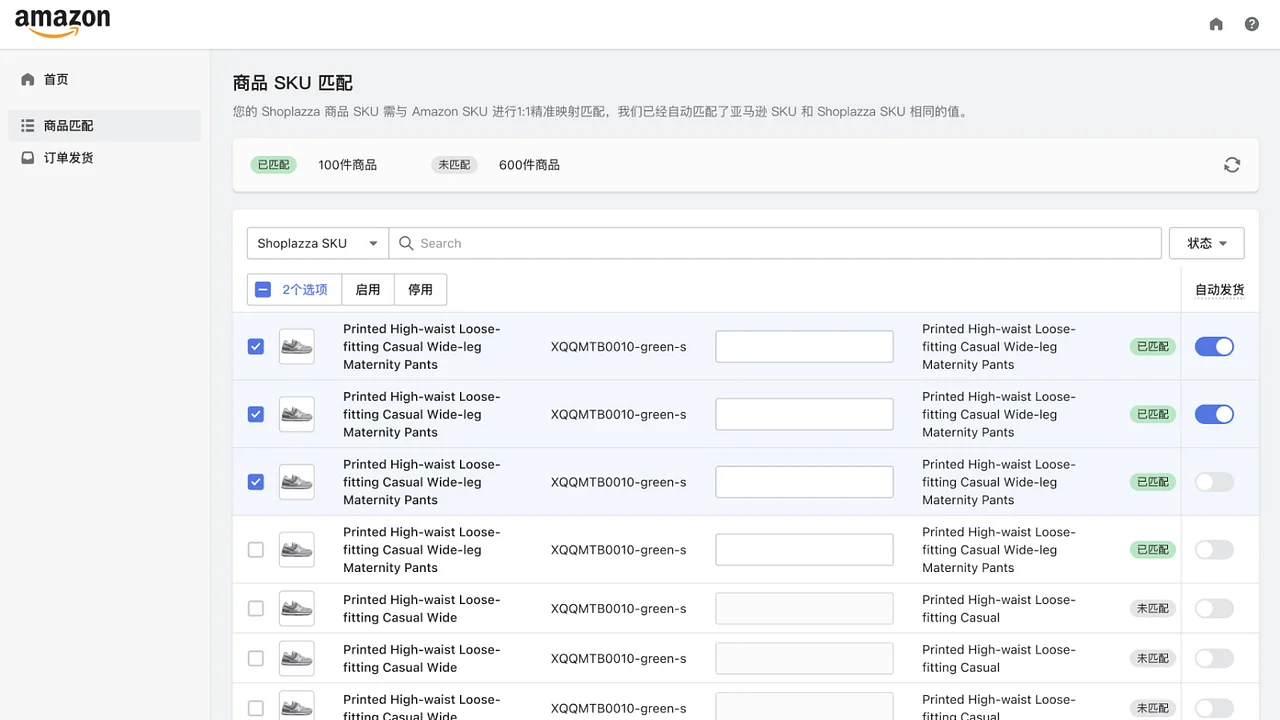The height and width of the screenshot is (720, 1280).
Task: Click third row's Amazon SKU input box
Action: pos(804,482)
